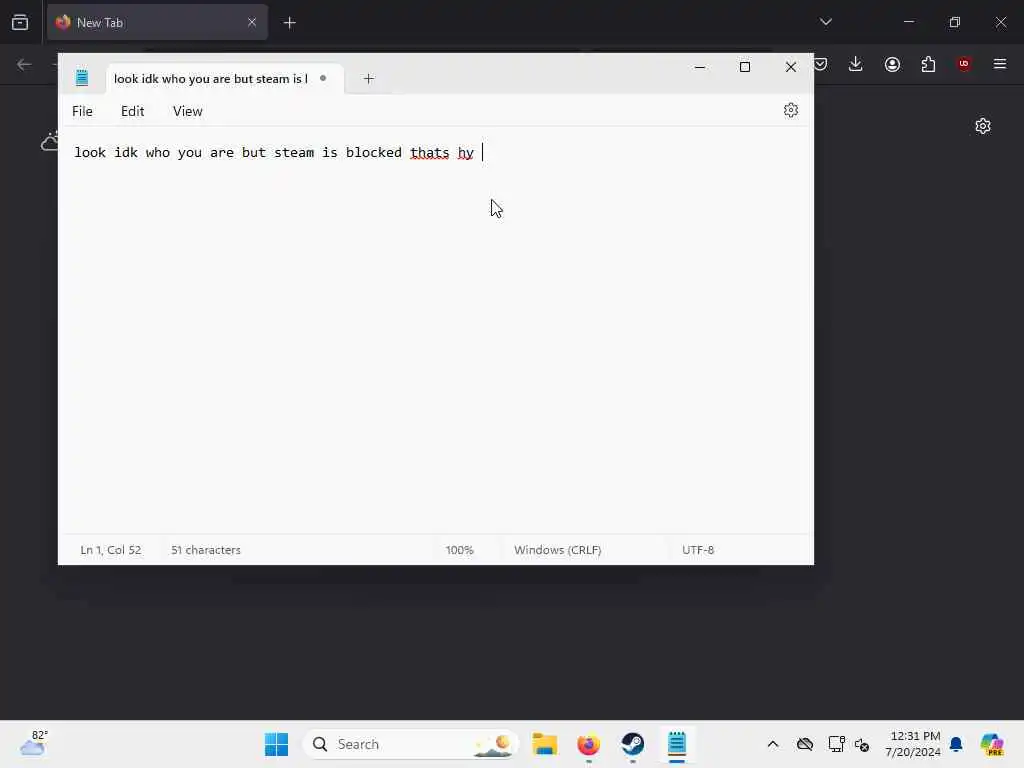Open Firefox account icon
Screen dimensions: 1024x768
[x=892, y=64]
